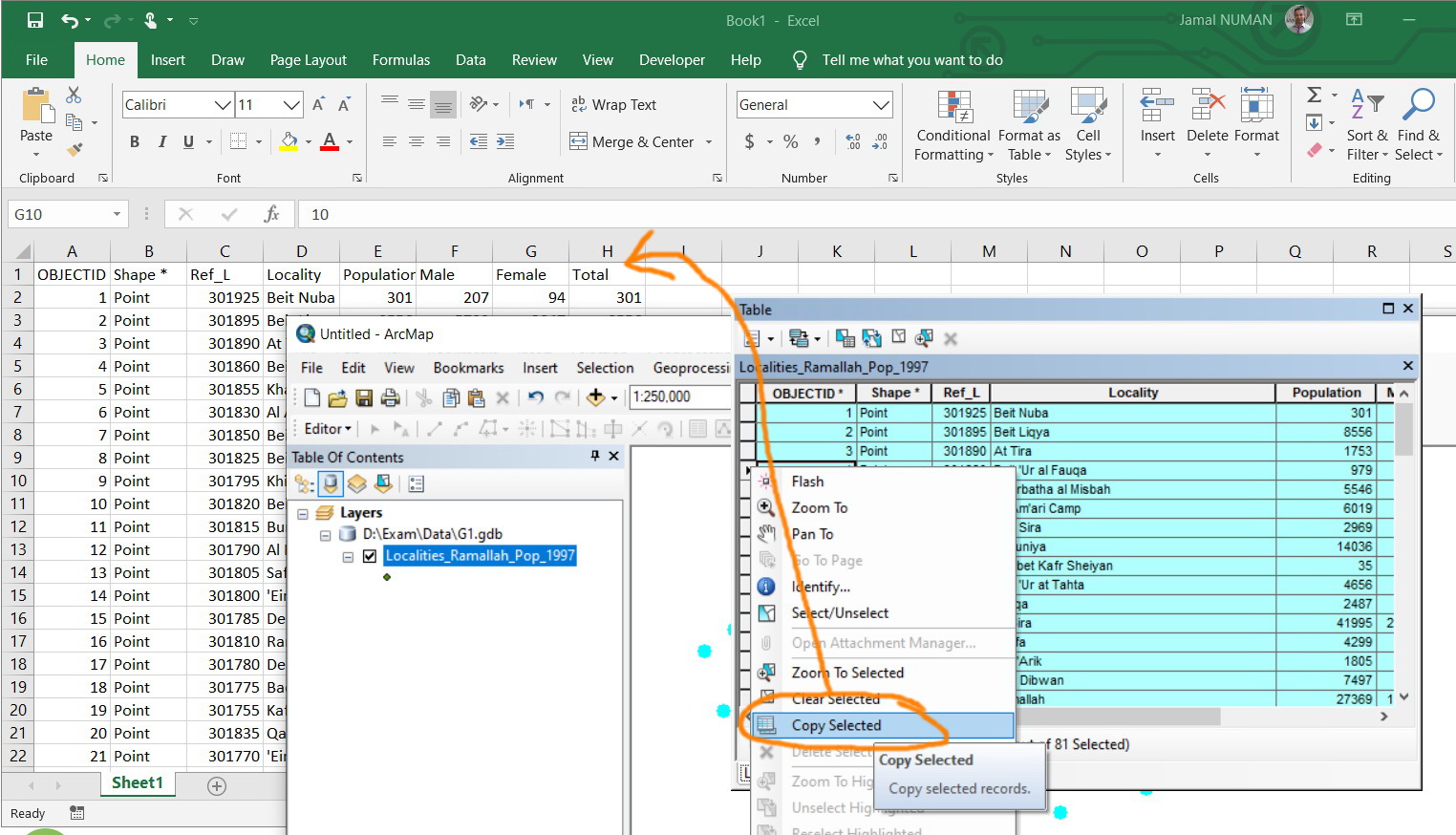This screenshot has height=835, width=1456.
Task: Click the Merge & Center button
Action: tap(632, 142)
